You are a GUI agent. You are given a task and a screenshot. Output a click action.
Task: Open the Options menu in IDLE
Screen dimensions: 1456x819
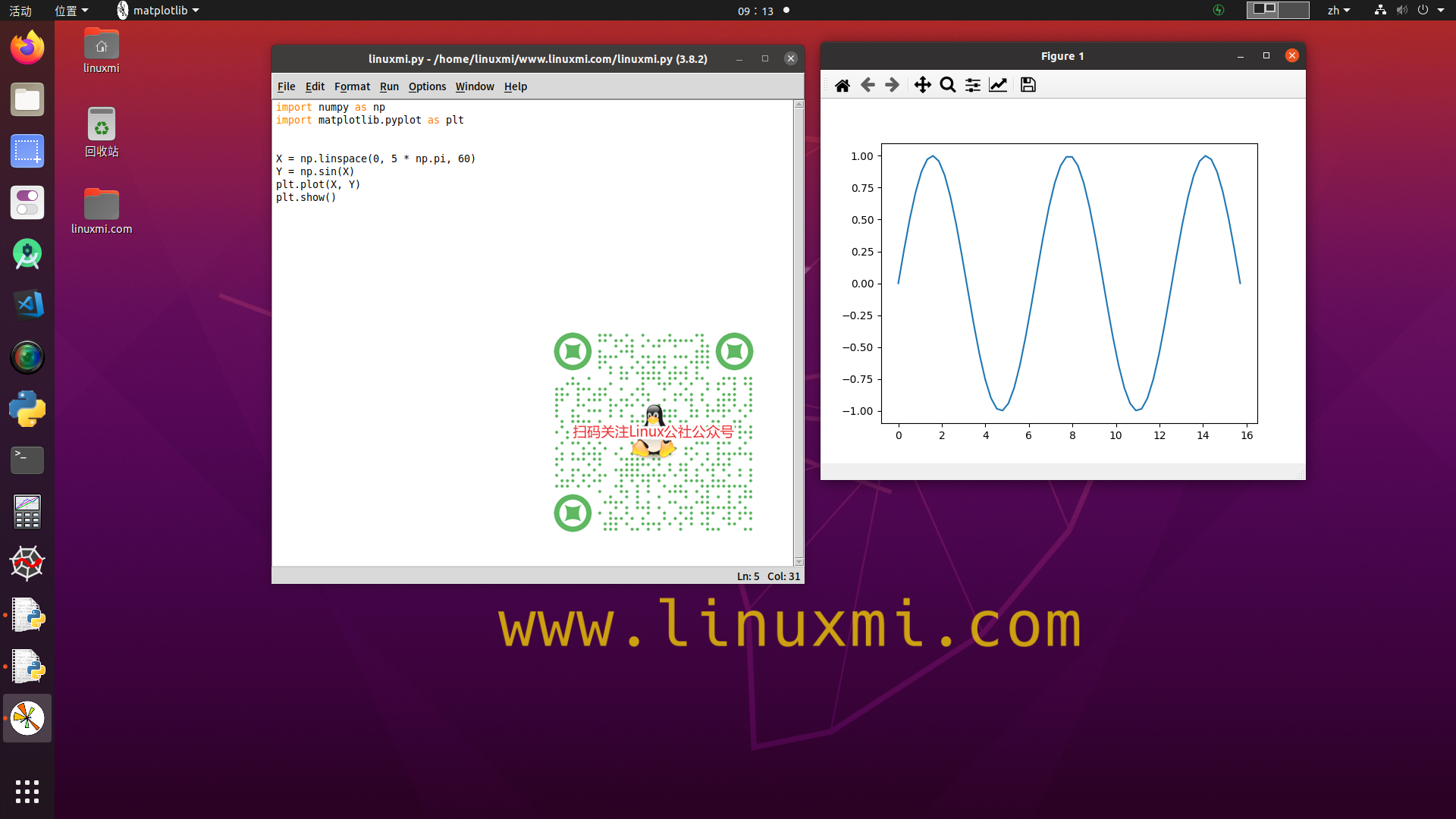(x=427, y=86)
